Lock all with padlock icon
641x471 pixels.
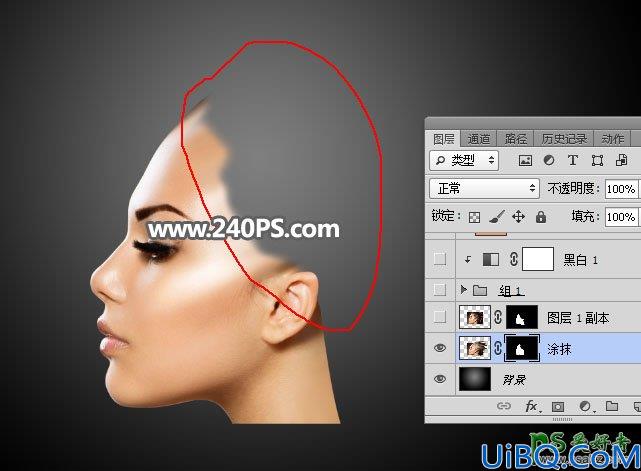tap(541, 217)
